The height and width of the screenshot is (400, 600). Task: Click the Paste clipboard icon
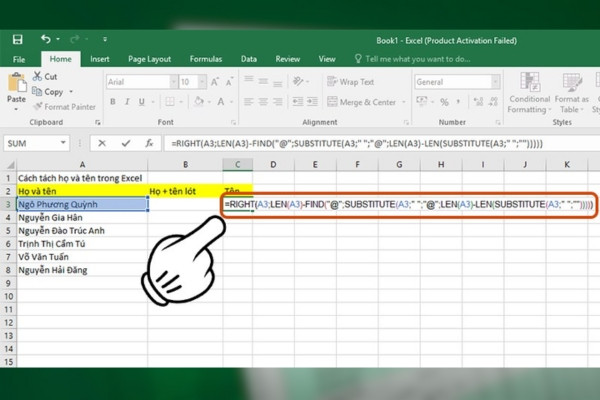tap(17, 83)
